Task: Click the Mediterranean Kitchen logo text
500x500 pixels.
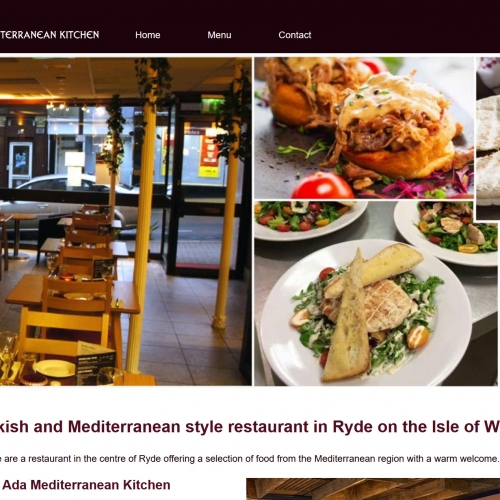Action: coord(49,35)
